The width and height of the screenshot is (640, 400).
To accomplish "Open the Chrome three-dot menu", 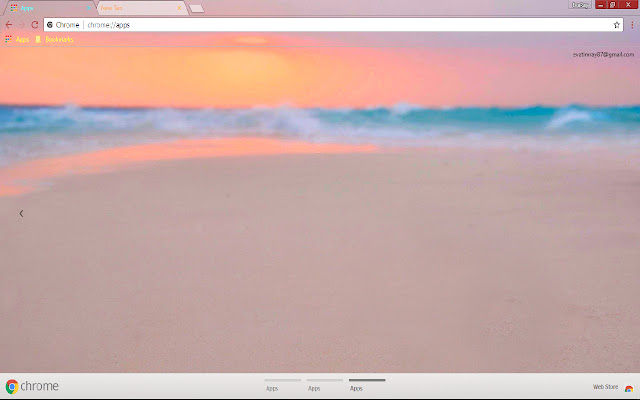I will pyautogui.click(x=632, y=25).
